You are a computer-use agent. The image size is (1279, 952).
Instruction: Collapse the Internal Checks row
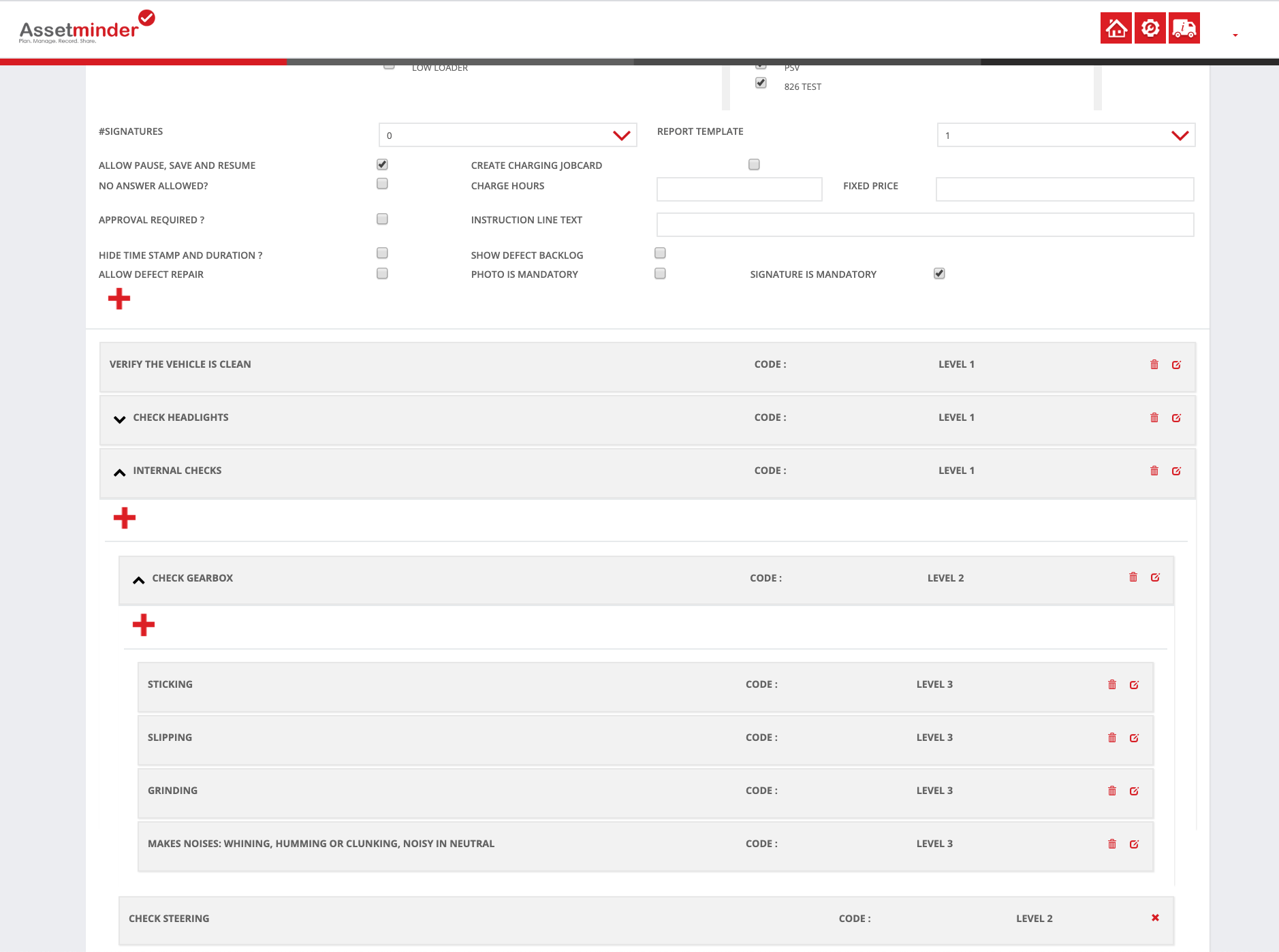(x=119, y=472)
